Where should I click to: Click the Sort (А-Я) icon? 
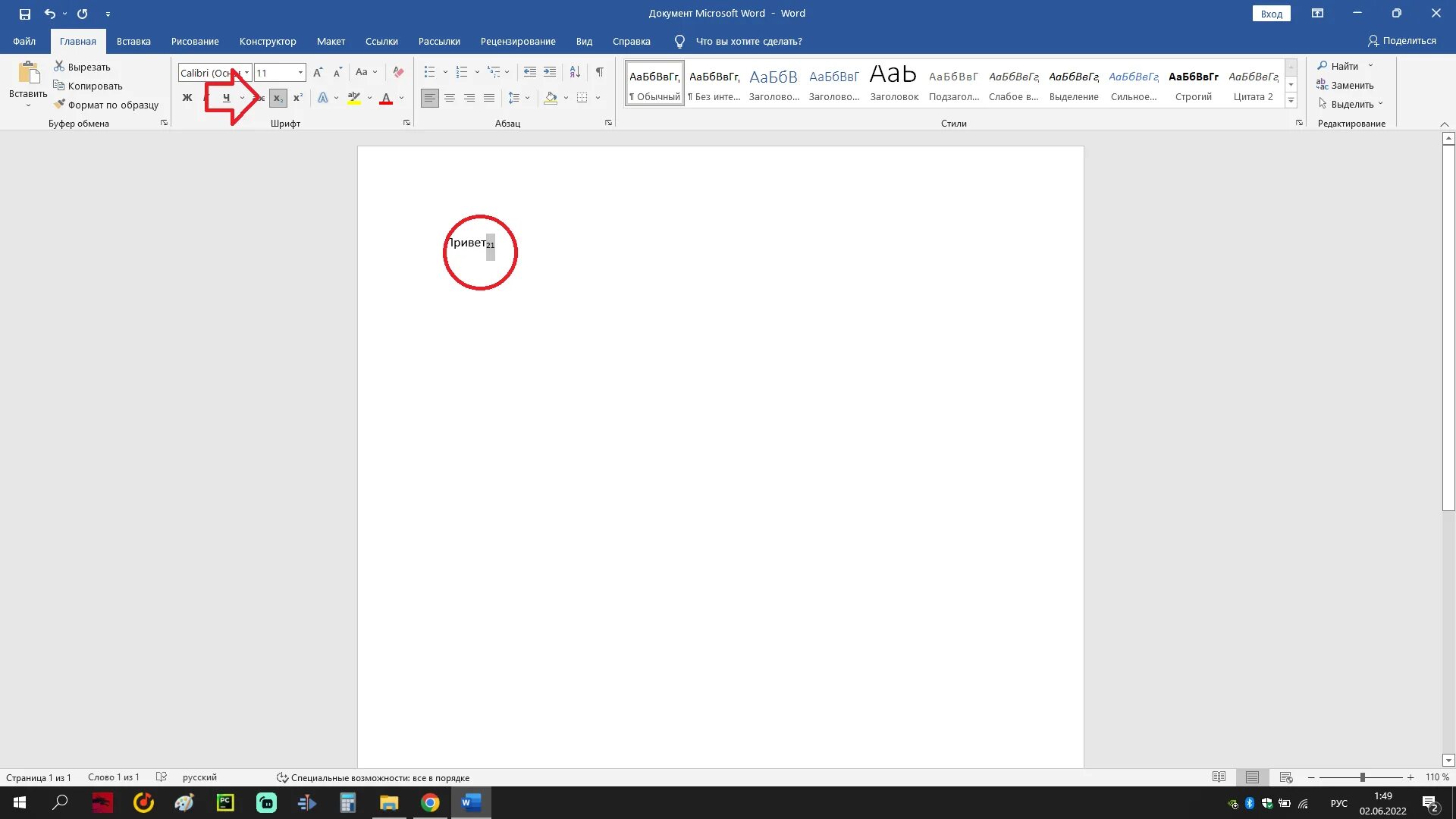click(x=575, y=72)
